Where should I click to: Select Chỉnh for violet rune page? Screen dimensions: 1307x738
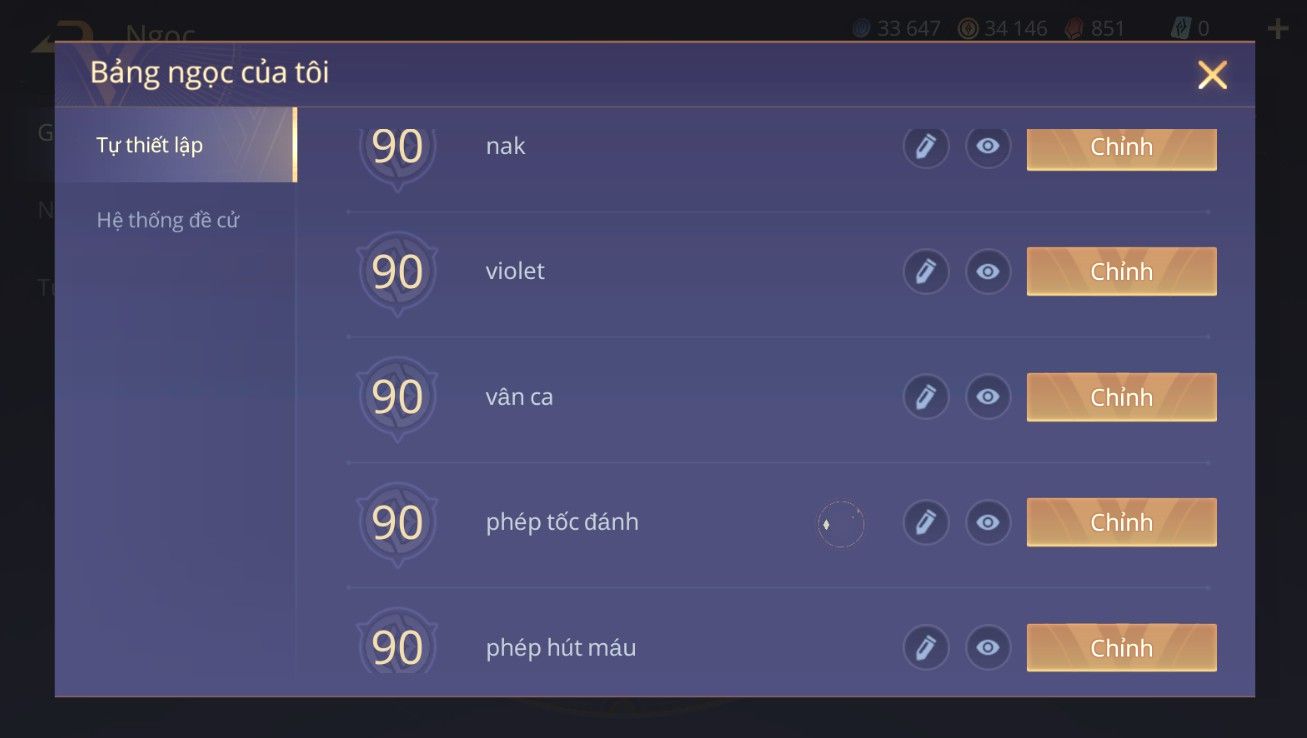1122,272
